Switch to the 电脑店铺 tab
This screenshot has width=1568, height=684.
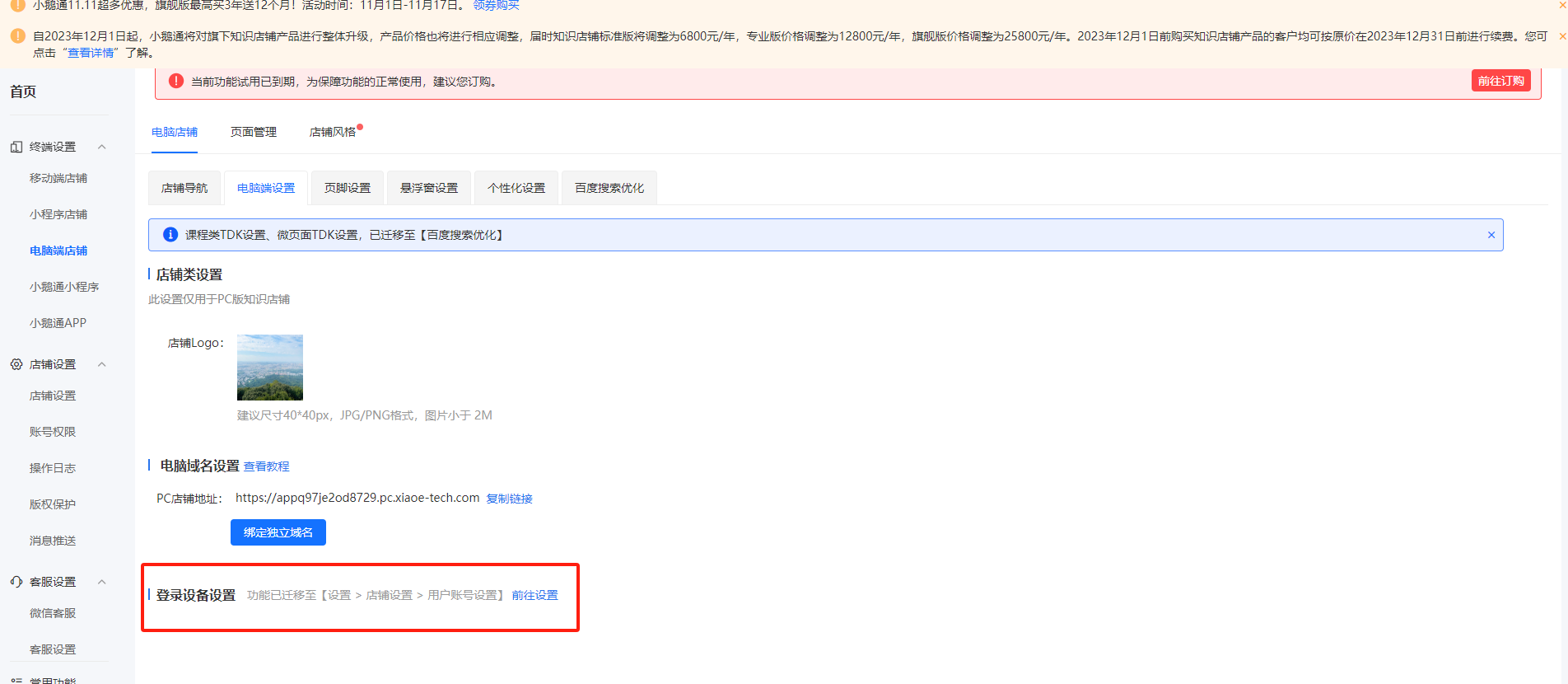(x=175, y=132)
